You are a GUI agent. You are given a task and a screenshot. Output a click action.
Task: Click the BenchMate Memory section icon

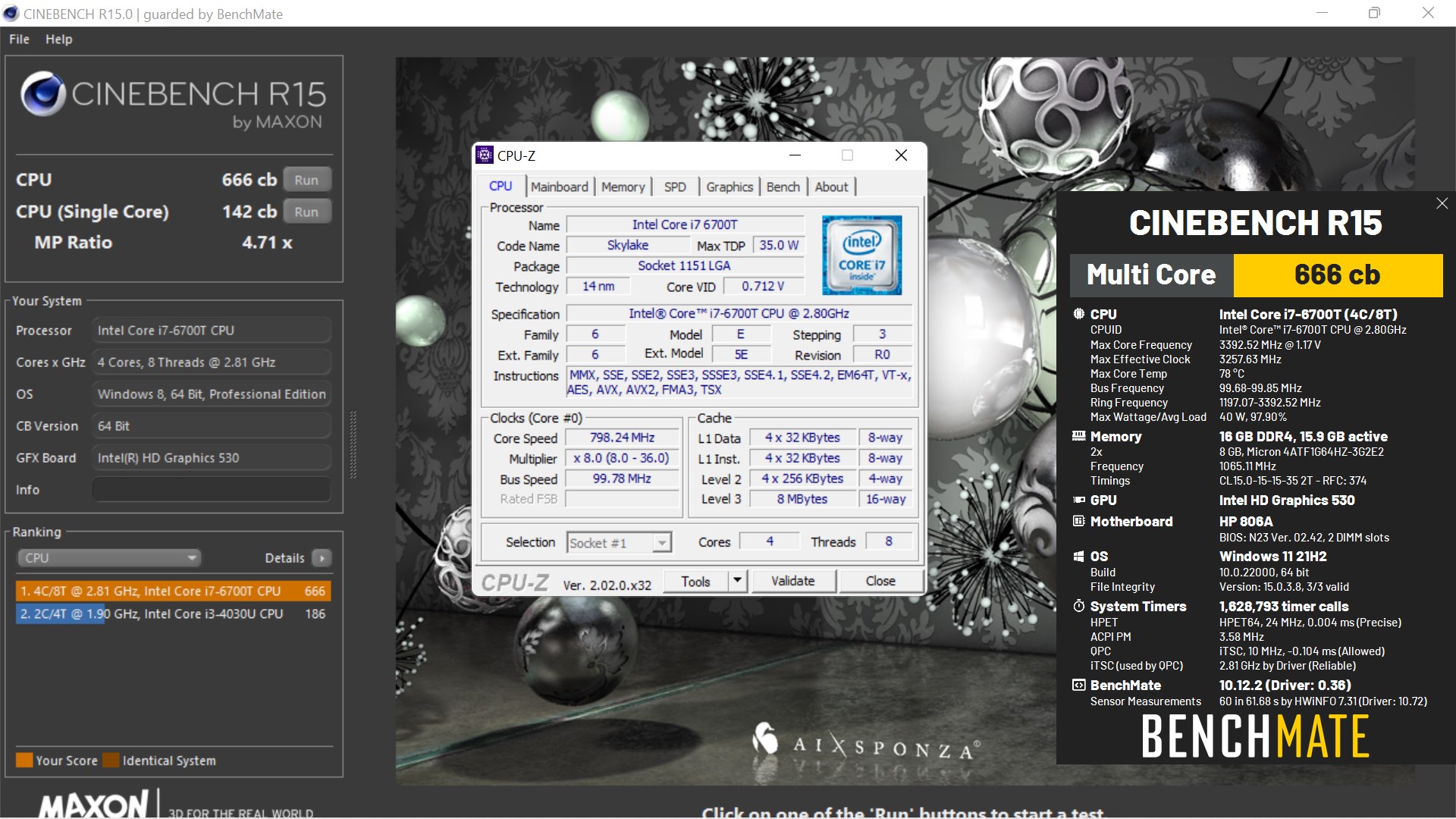coord(1078,436)
